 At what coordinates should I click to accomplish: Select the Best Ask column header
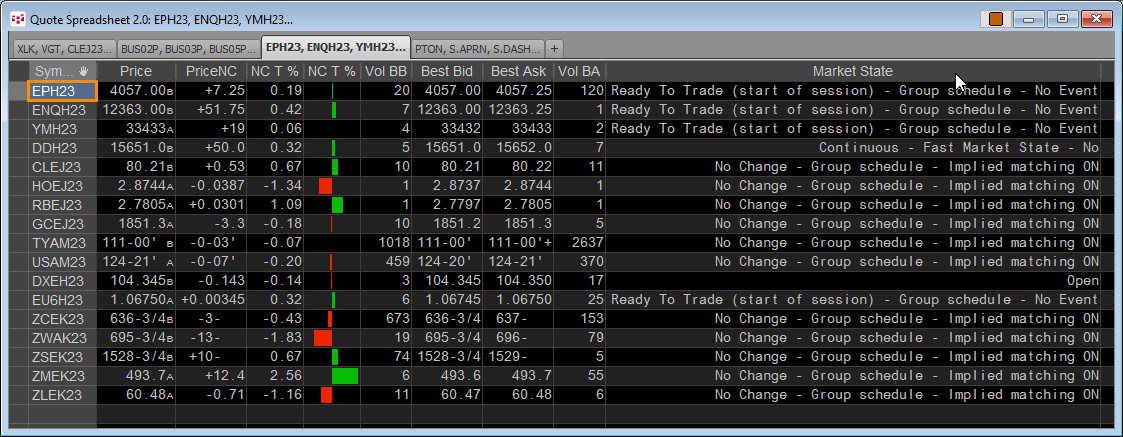pyautogui.click(x=518, y=71)
